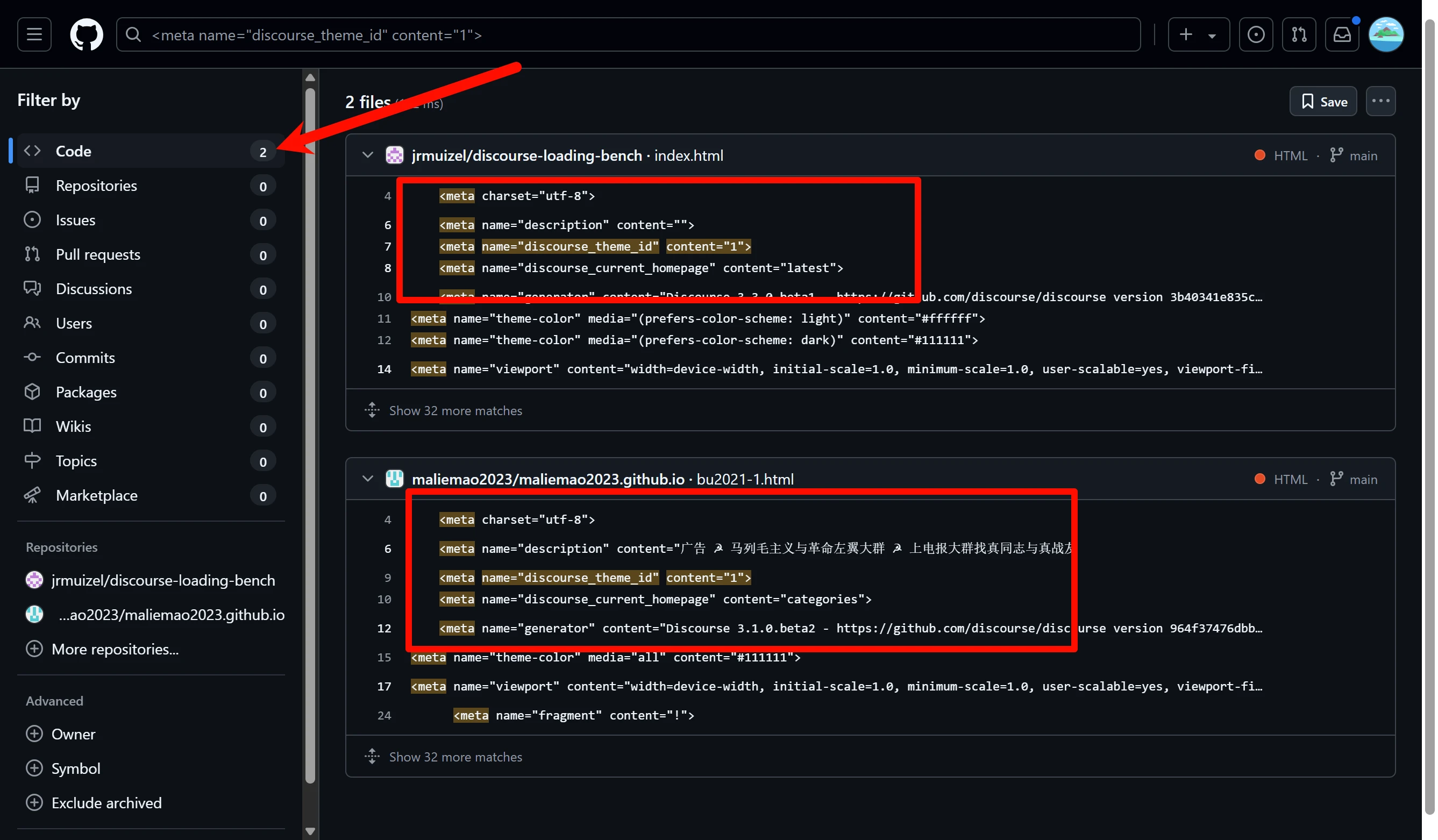Open pull requests icon in header
The image size is (1438, 840).
1298,35
